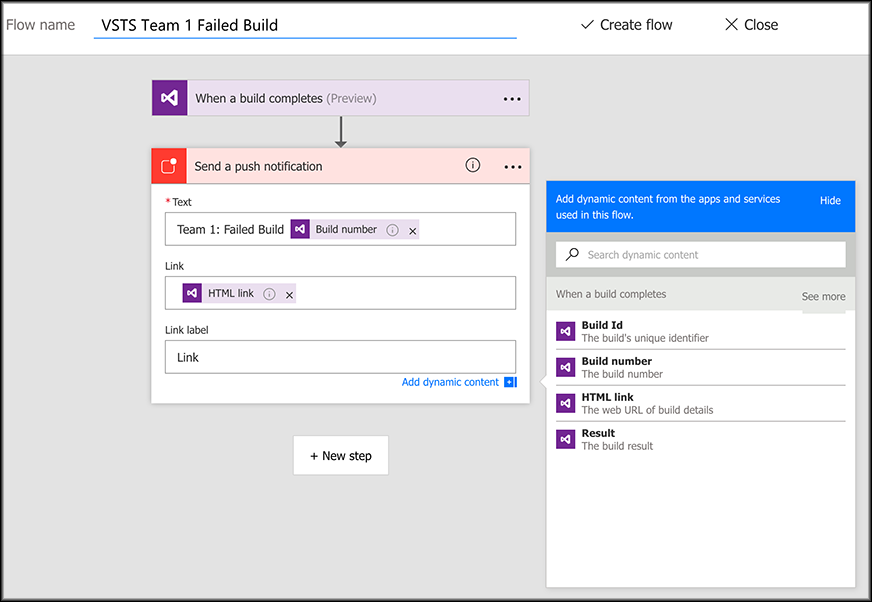The height and width of the screenshot is (602, 872).
Task: Click the Visual Studio icon on build trigger
Action: click(169, 98)
